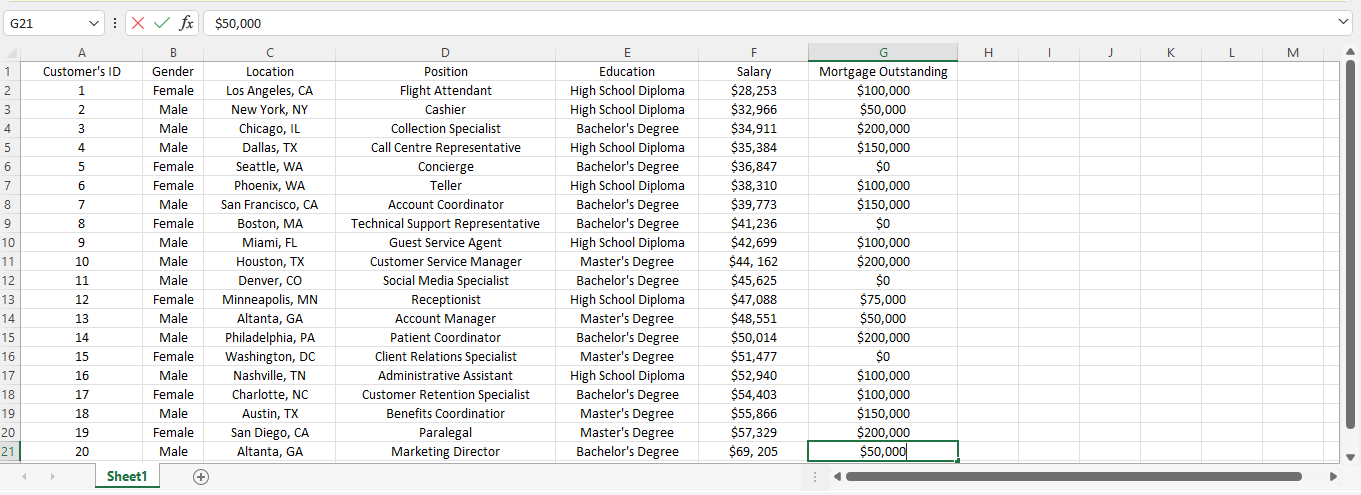Viewport: 1361px width, 495px height.
Task: Select the "$75,000" mortgage cell
Action: coord(883,300)
